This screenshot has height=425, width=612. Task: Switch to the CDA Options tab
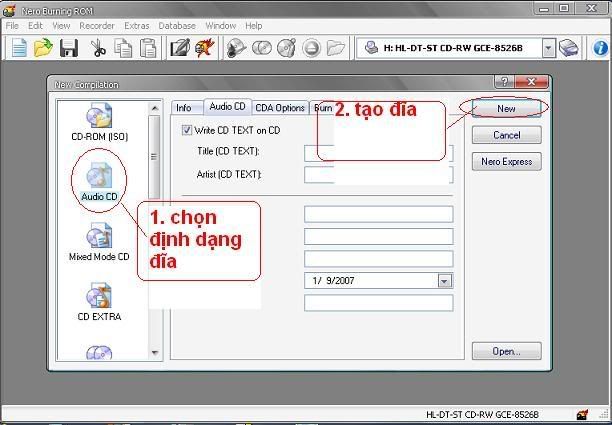click(x=280, y=108)
